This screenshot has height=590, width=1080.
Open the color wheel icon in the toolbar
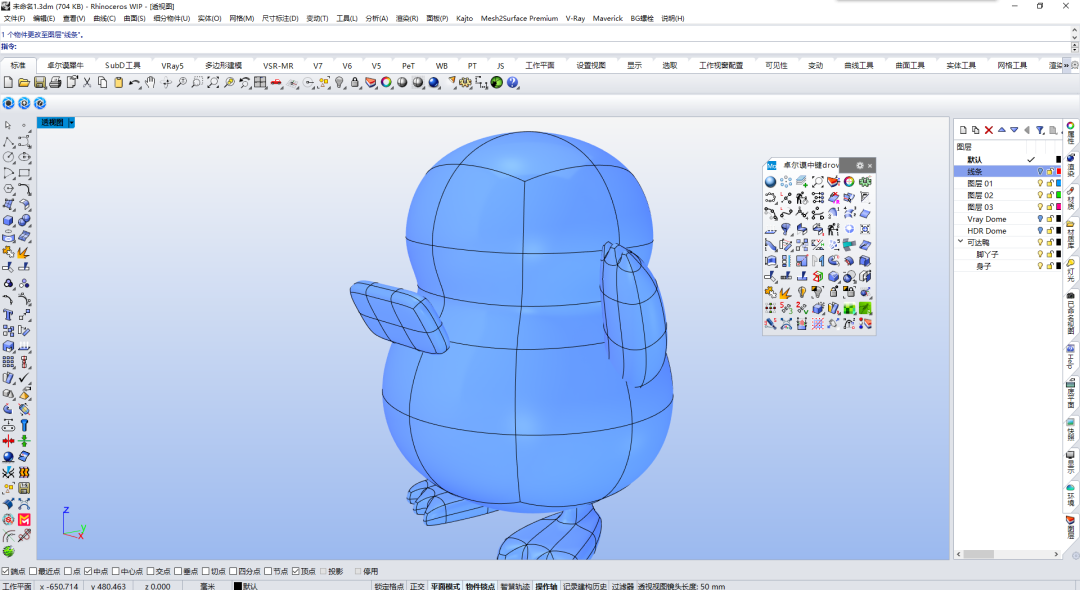386,83
